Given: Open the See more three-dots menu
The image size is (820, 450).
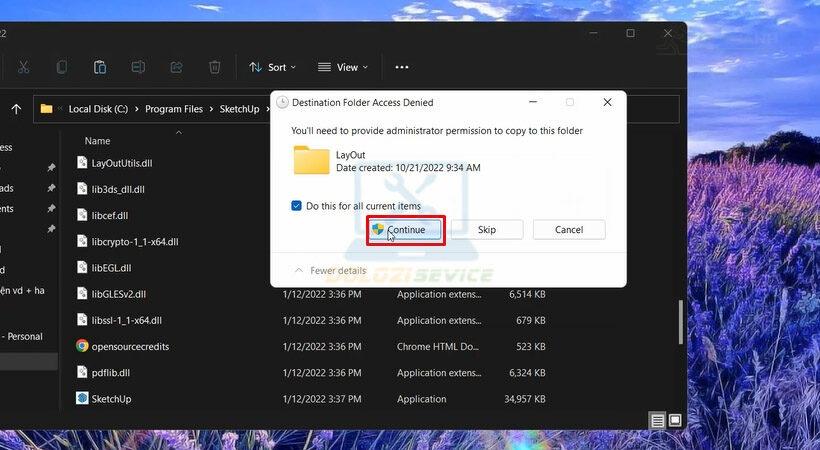Looking at the screenshot, I should pyautogui.click(x=402, y=67).
